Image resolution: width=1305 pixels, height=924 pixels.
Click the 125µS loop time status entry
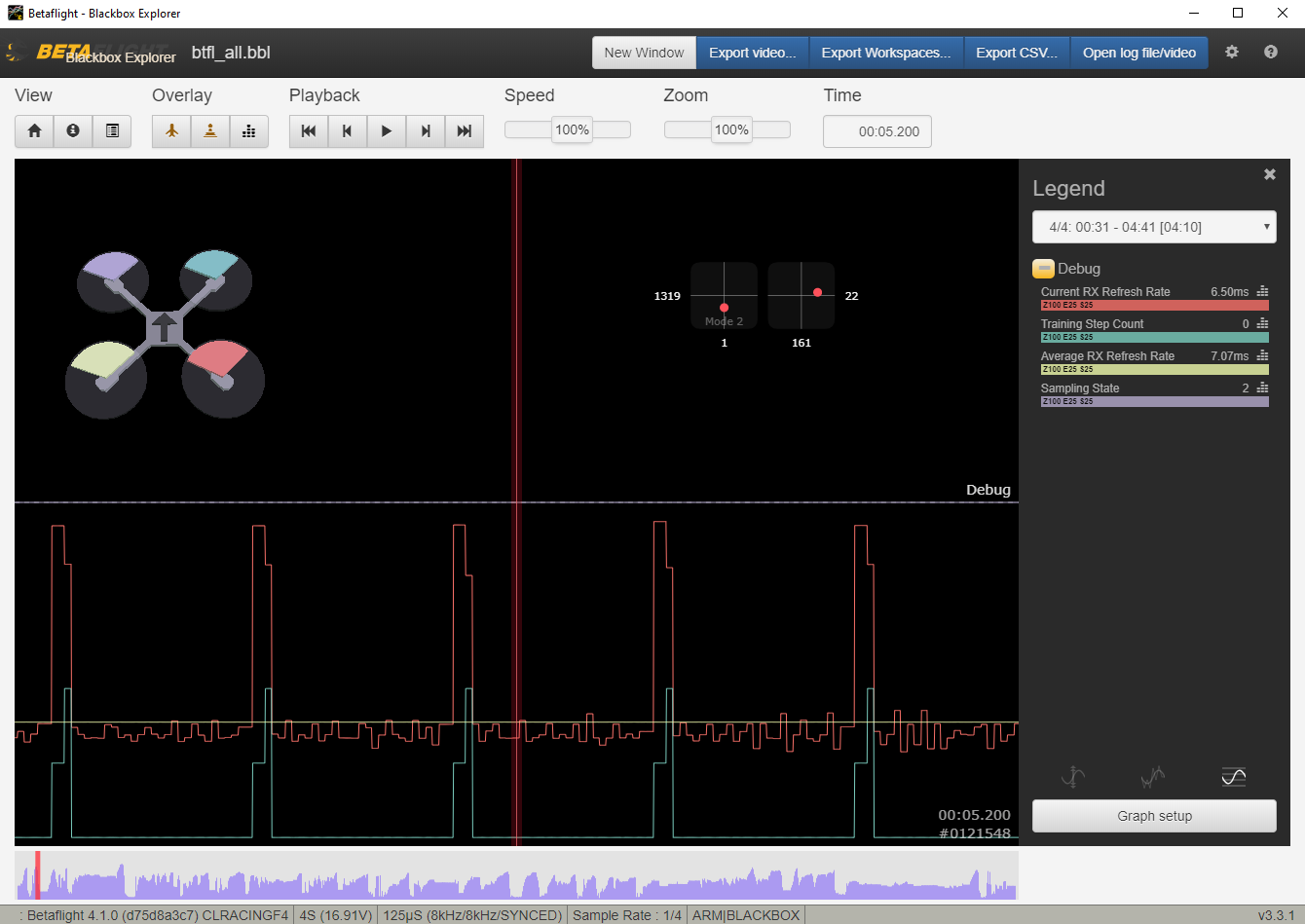coord(472,915)
